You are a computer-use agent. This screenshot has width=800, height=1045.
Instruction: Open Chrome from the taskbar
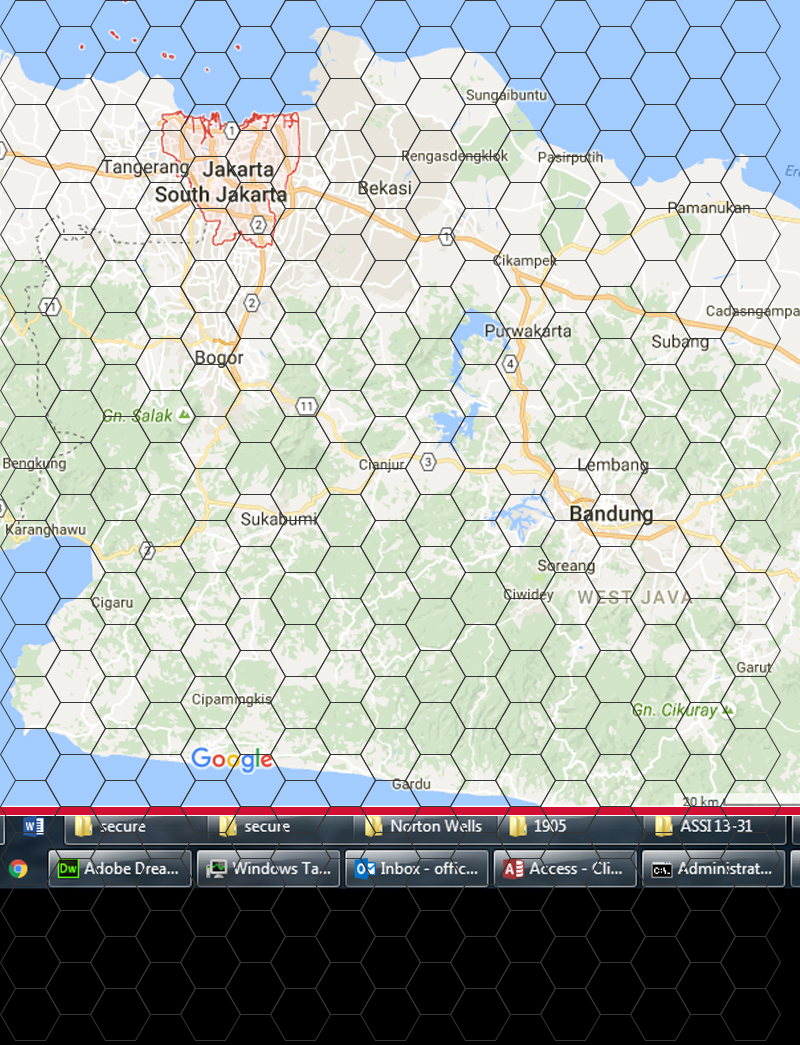pos(18,868)
